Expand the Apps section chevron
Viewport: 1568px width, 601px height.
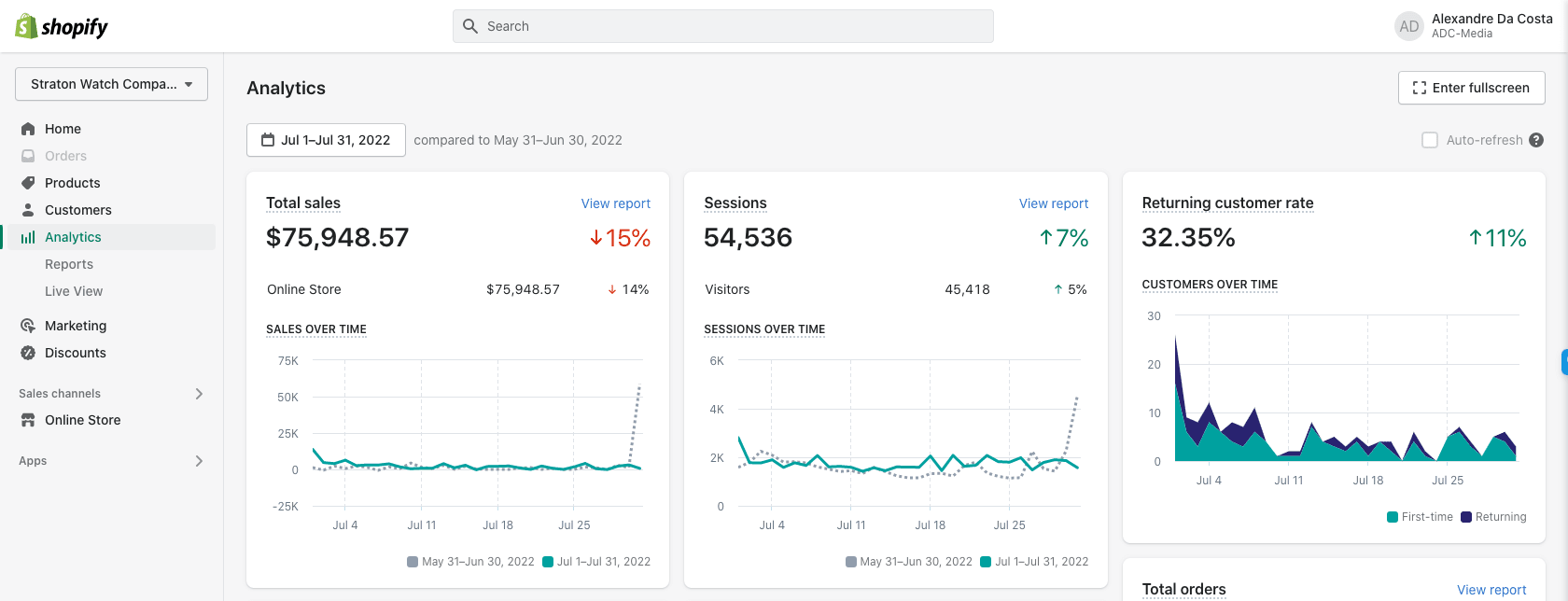click(199, 461)
